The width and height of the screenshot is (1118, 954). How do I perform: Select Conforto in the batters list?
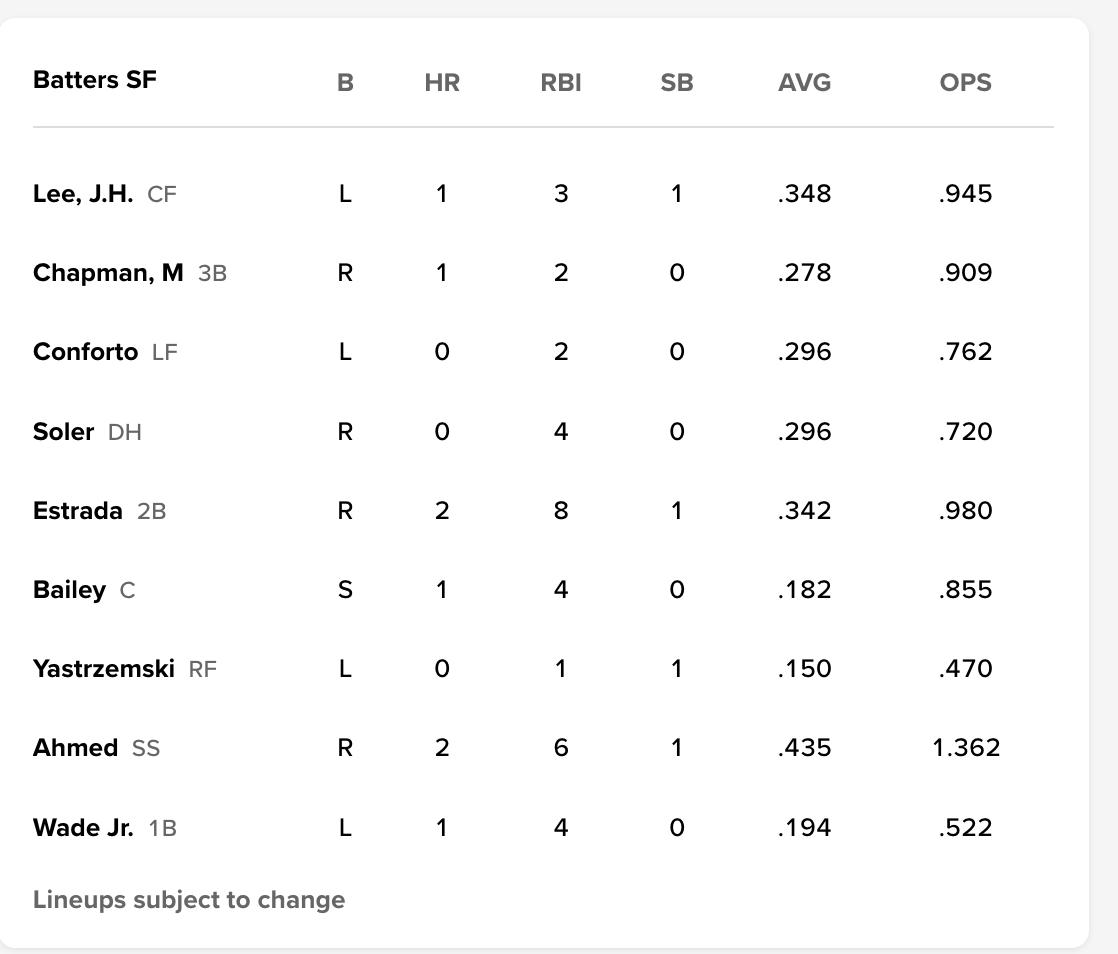point(85,352)
